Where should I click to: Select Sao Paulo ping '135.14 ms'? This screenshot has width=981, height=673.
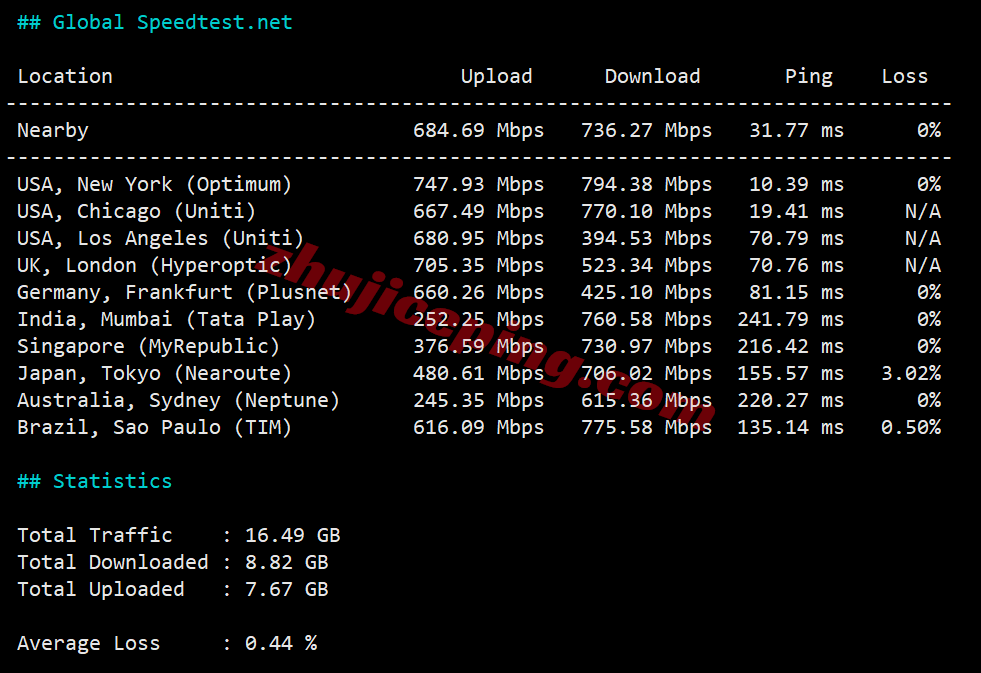(790, 427)
